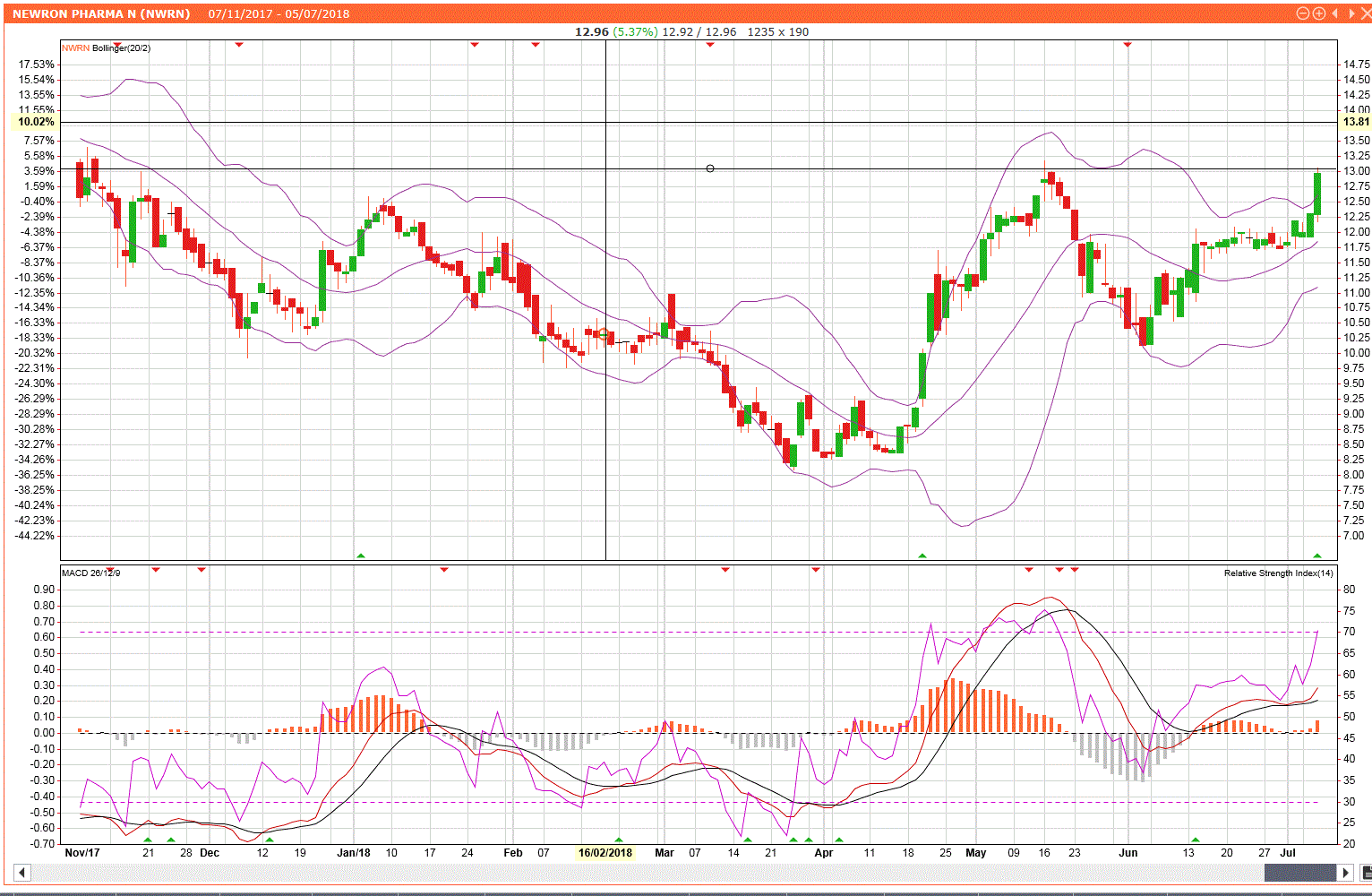This screenshot has width=1372, height=896.
Task: Click the 0.90 MACD axis value
Action: pos(44,590)
